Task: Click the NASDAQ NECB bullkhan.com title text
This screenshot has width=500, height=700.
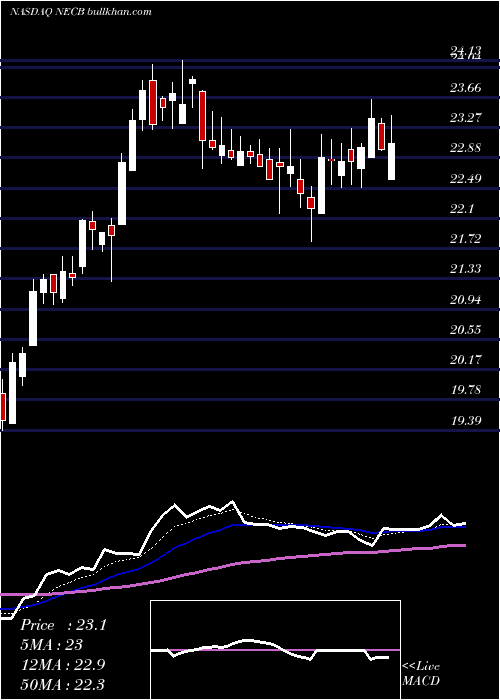Action: point(80,12)
